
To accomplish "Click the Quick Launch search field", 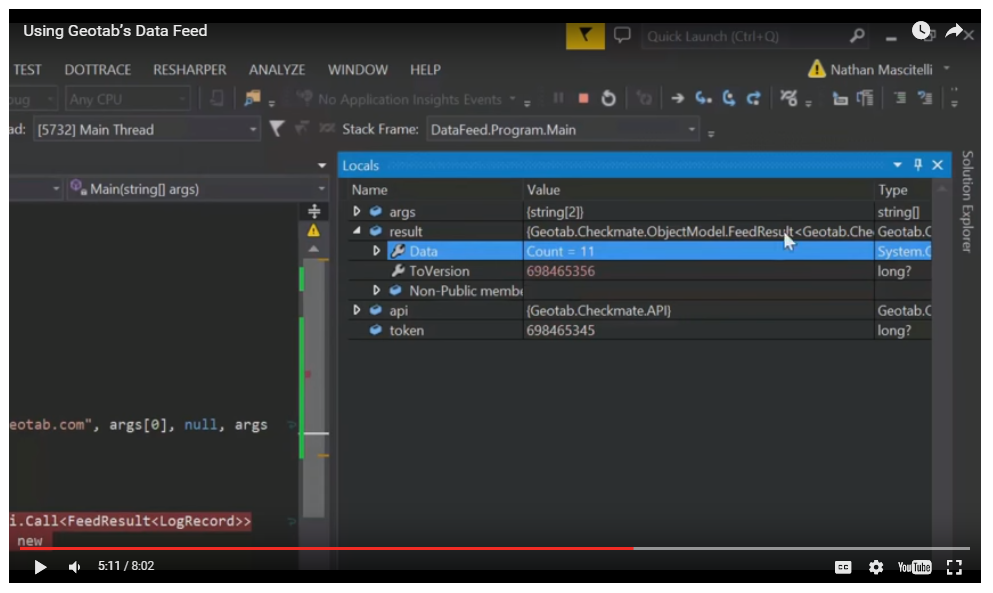I will (x=745, y=36).
